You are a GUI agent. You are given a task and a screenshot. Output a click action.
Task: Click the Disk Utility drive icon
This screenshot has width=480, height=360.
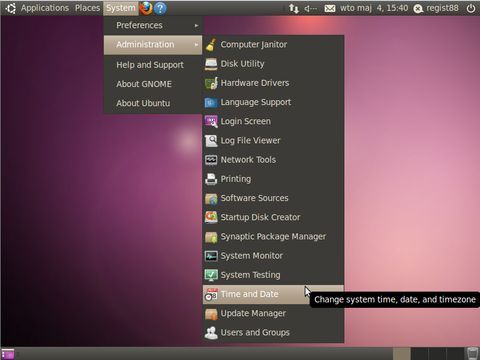pos(211,64)
